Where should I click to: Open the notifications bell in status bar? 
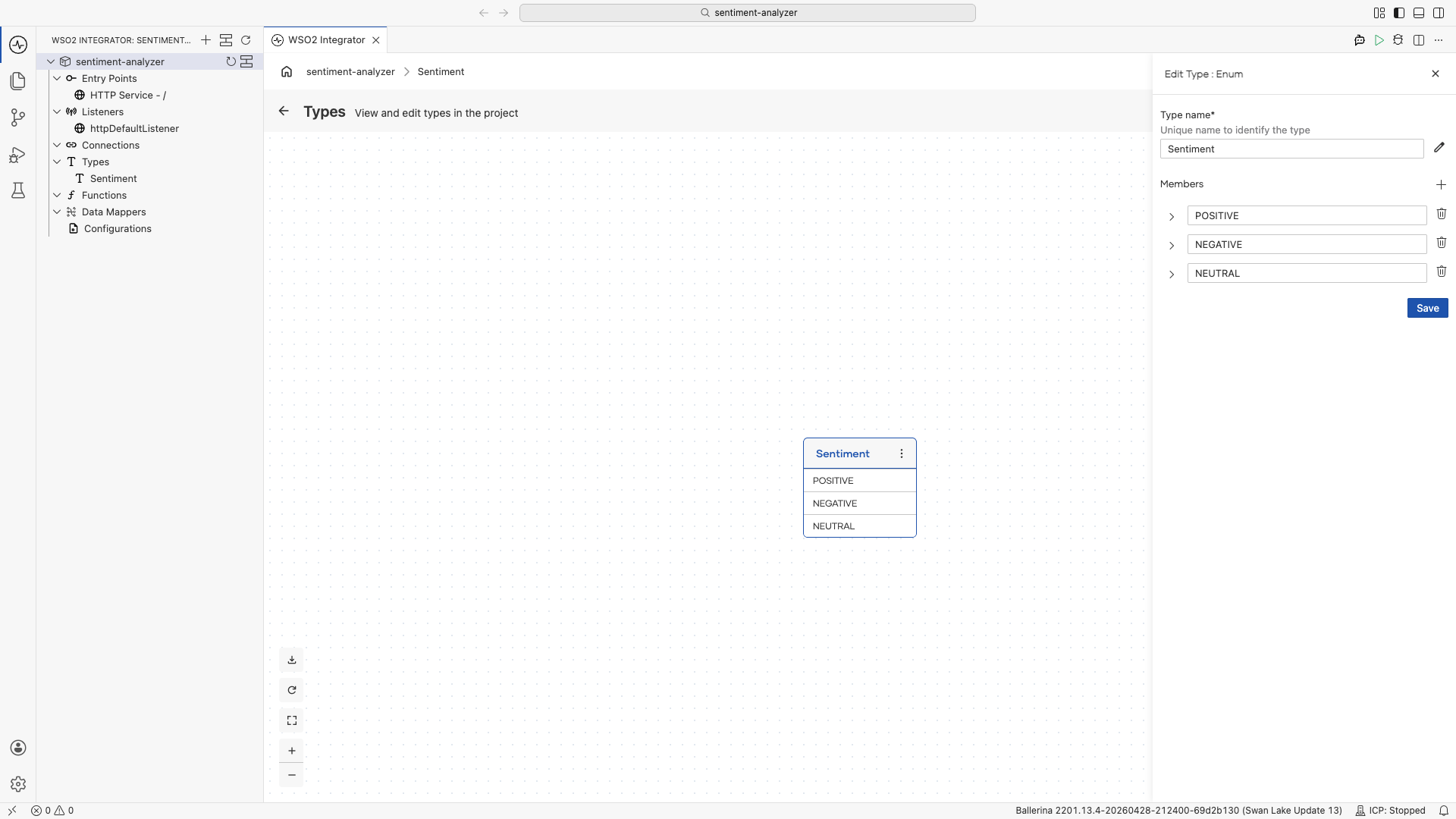[x=1444, y=811]
